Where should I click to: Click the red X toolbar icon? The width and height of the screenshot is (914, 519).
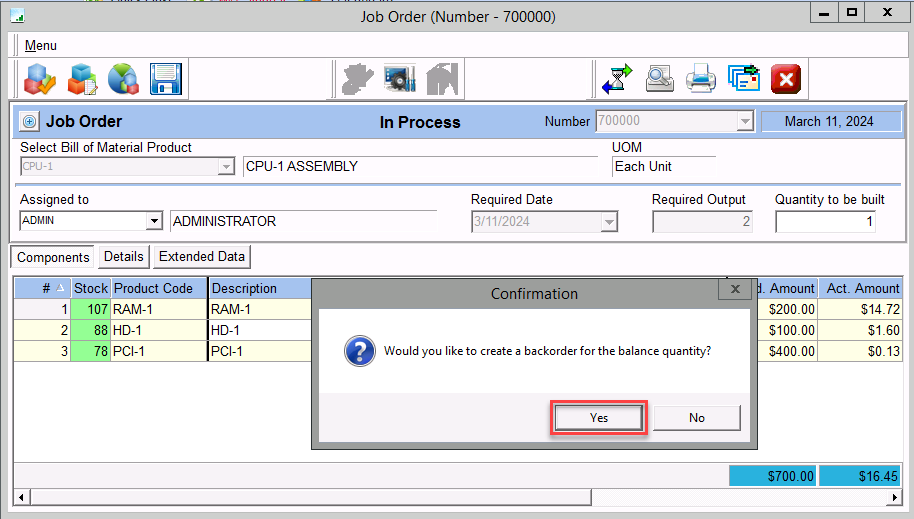pyautogui.click(x=786, y=78)
